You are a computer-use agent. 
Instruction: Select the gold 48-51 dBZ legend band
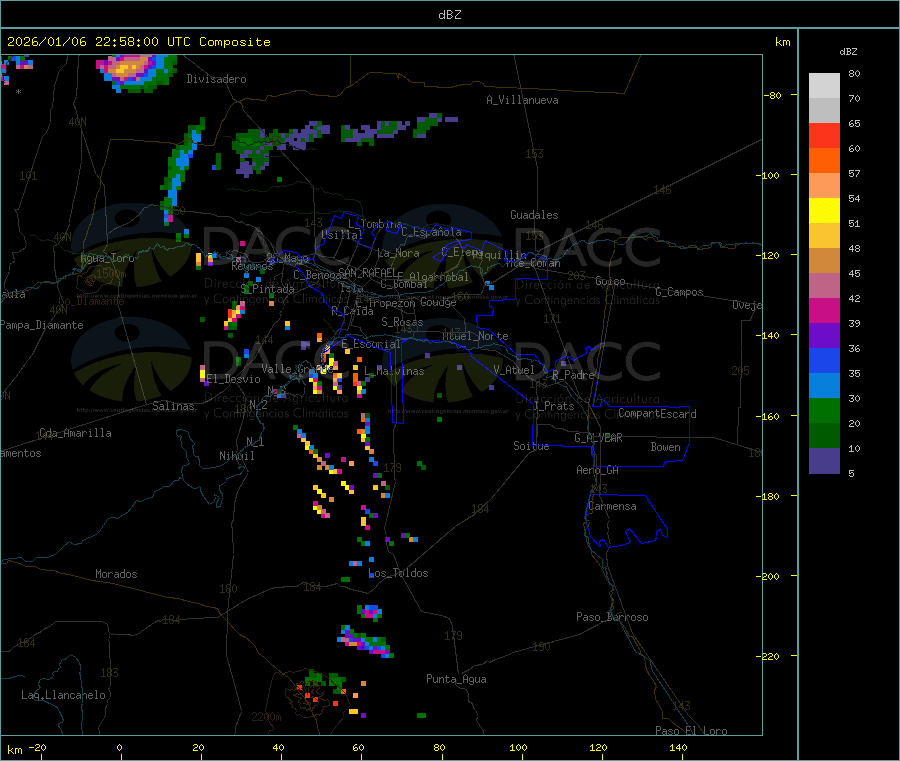click(x=824, y=236)
